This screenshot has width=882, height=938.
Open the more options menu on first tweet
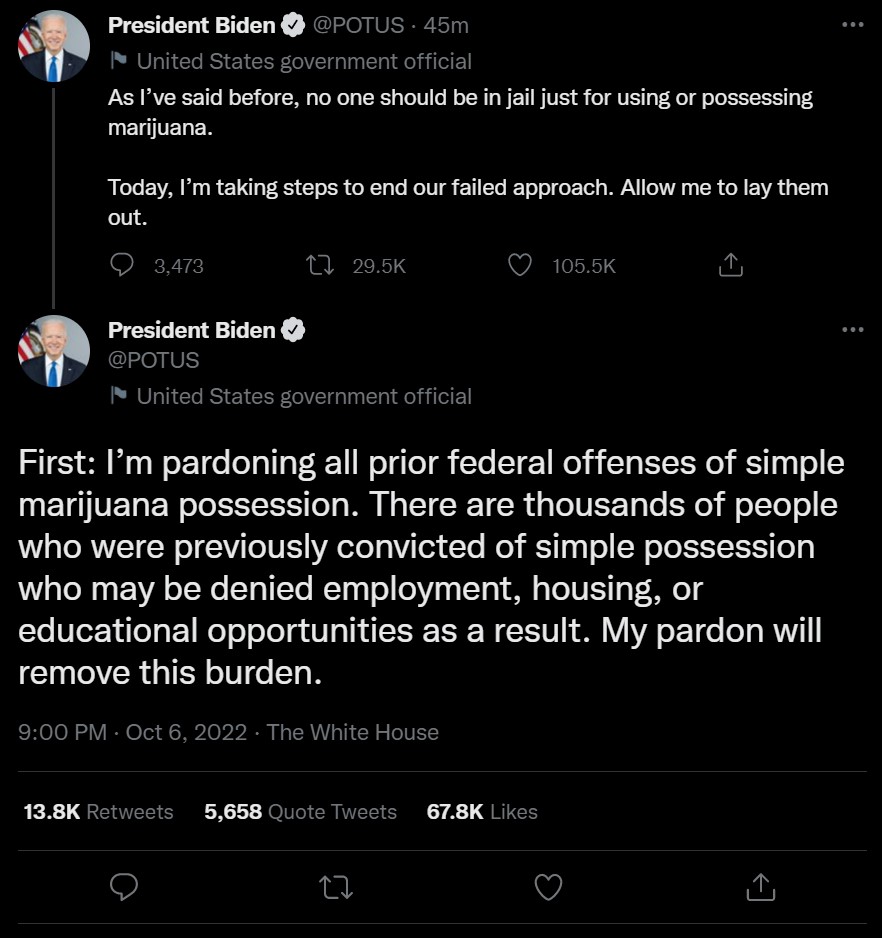852,25
